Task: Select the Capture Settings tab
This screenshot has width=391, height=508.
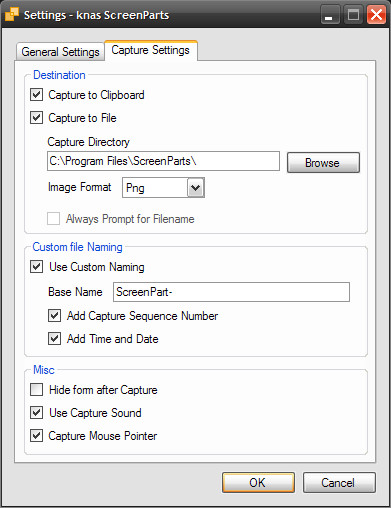Action: (151, 50)
